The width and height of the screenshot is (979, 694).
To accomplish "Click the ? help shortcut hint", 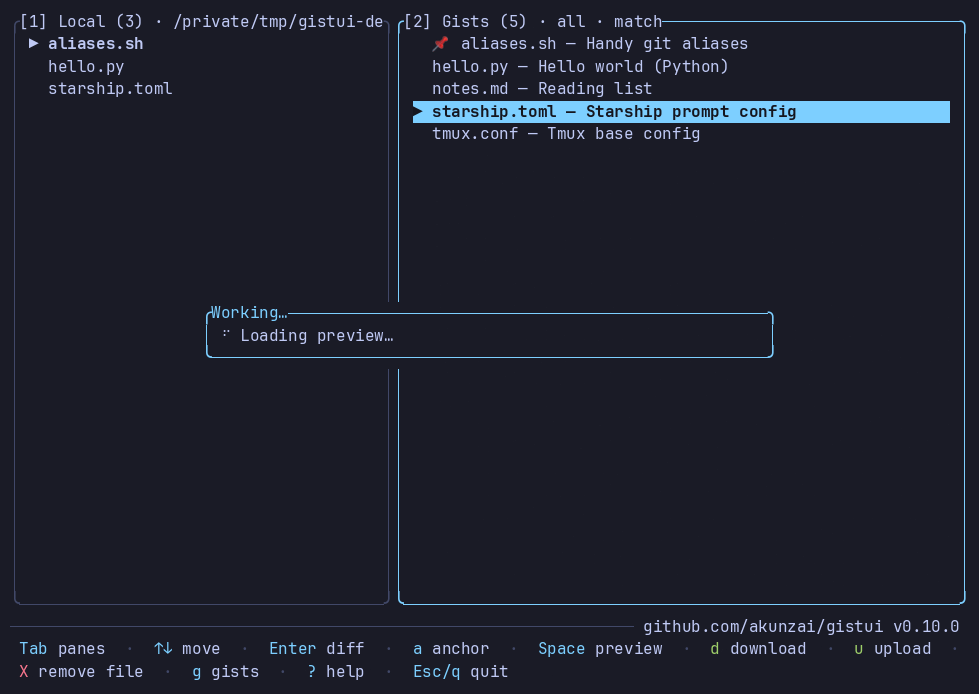I will coord(336,672).
